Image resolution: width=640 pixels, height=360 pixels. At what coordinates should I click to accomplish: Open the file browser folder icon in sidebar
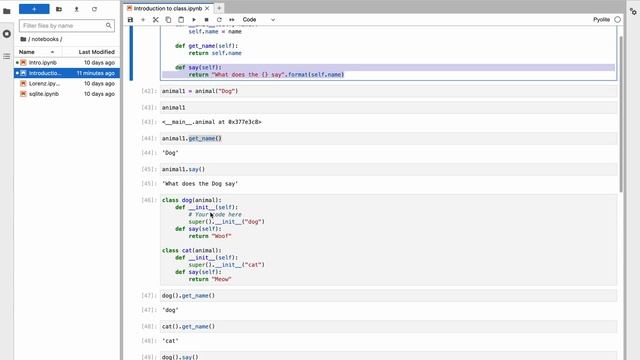(7, 11)
